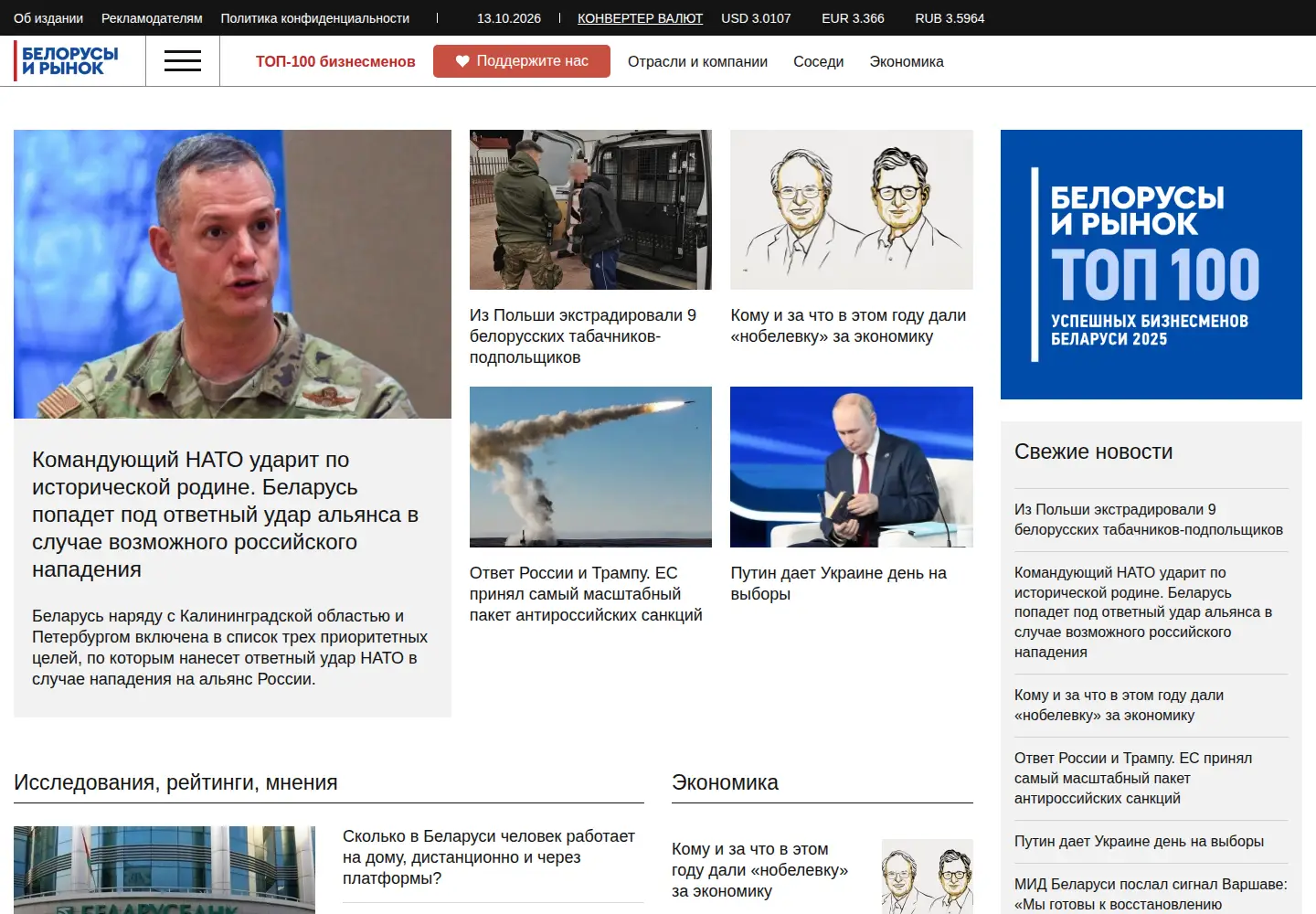Click the EUR 3.366 exchange rate
This screenshot has height=914, width=1316.
(853, 18)
